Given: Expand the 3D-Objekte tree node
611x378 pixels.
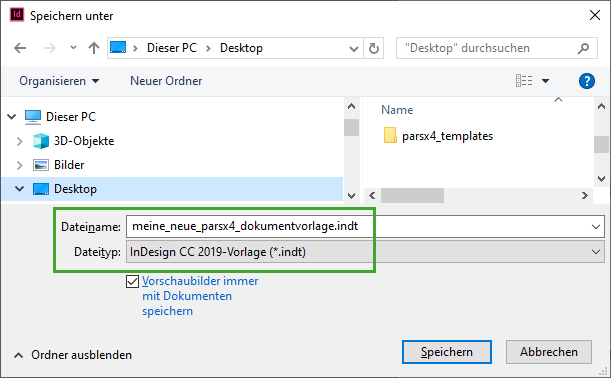Looking at the screenshot, I should point(19,141).
